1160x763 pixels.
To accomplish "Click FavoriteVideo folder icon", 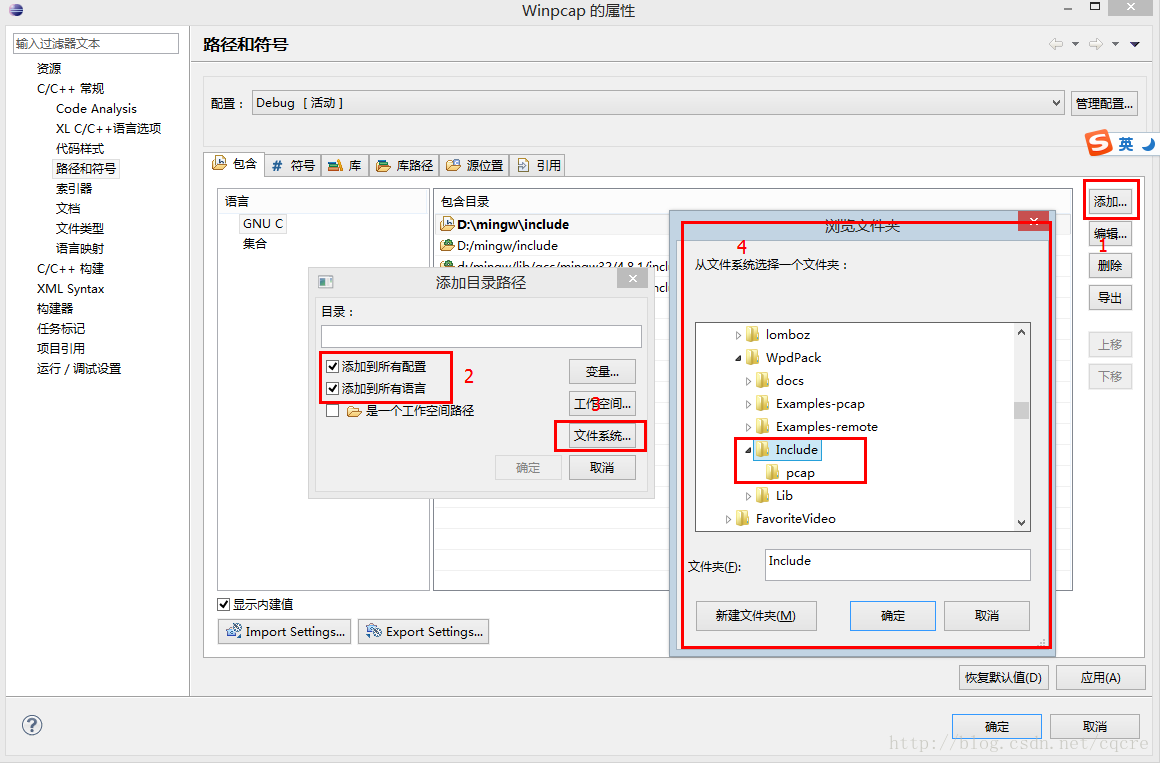I will point(743,518).
